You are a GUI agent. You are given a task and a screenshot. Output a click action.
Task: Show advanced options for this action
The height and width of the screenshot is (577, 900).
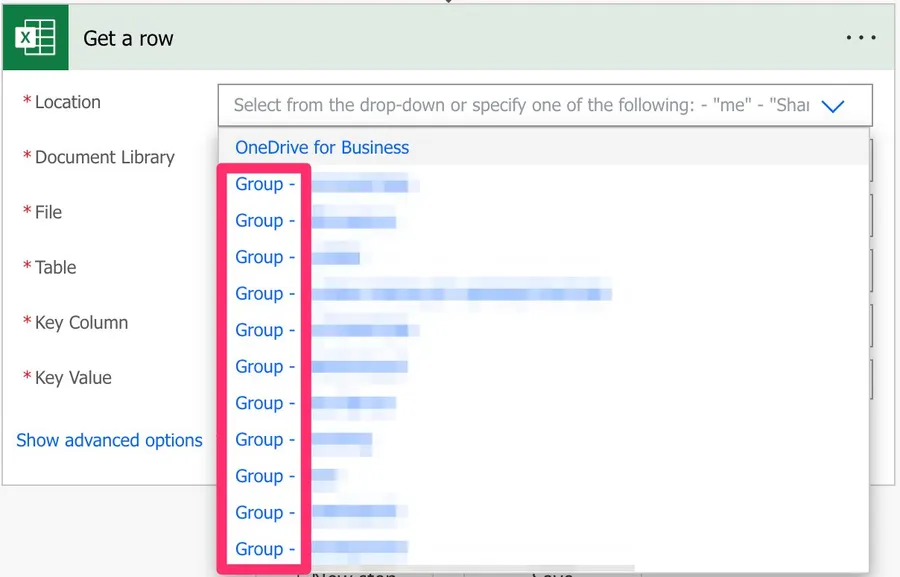[109, 440]
